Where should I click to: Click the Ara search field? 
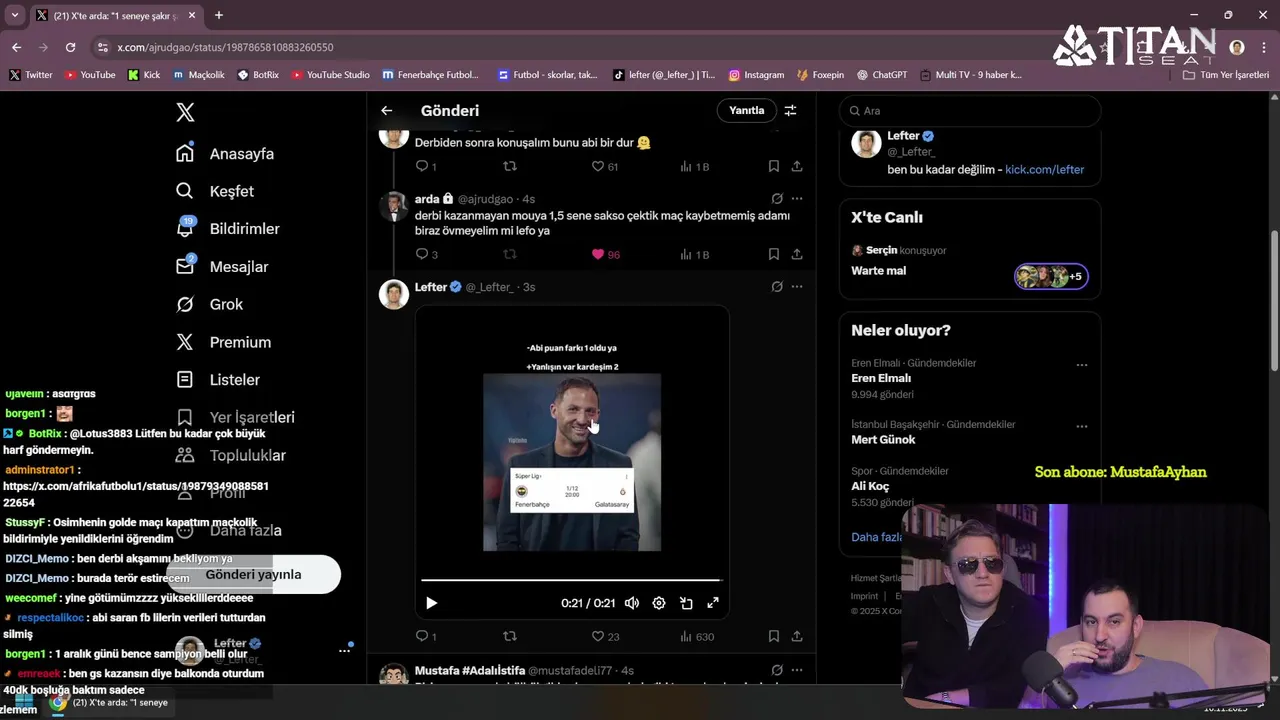[x=970, y=111]
